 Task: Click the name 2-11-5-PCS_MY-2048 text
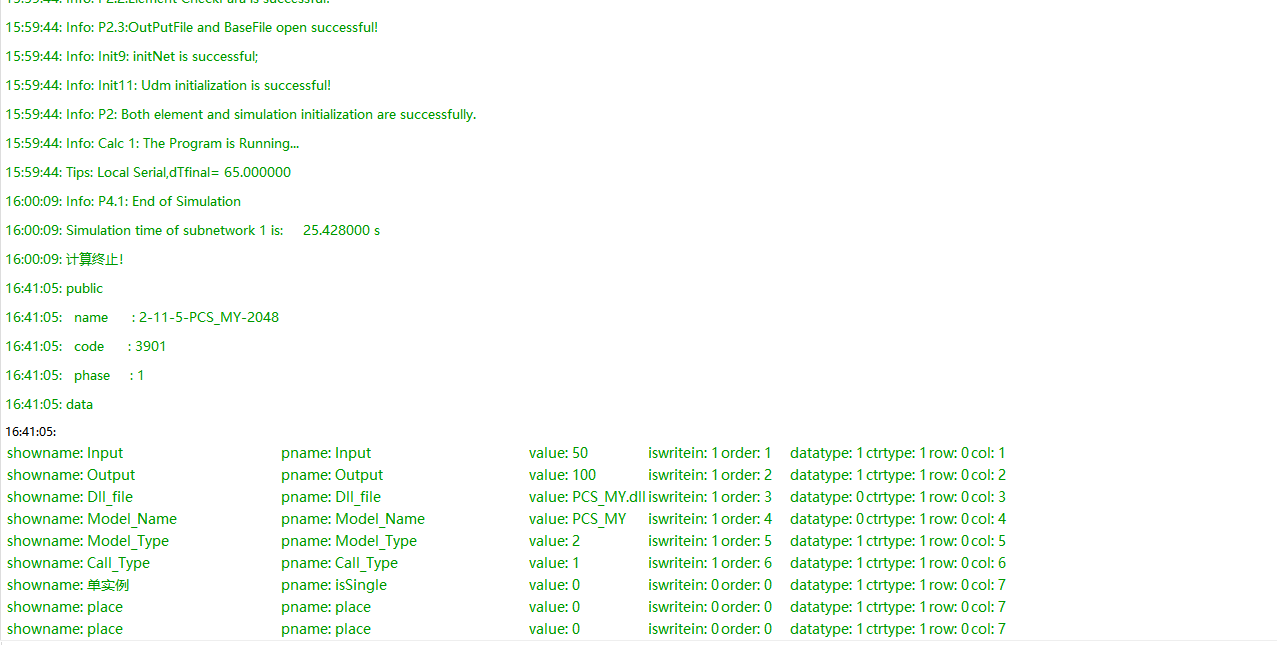tap(208, 317)
